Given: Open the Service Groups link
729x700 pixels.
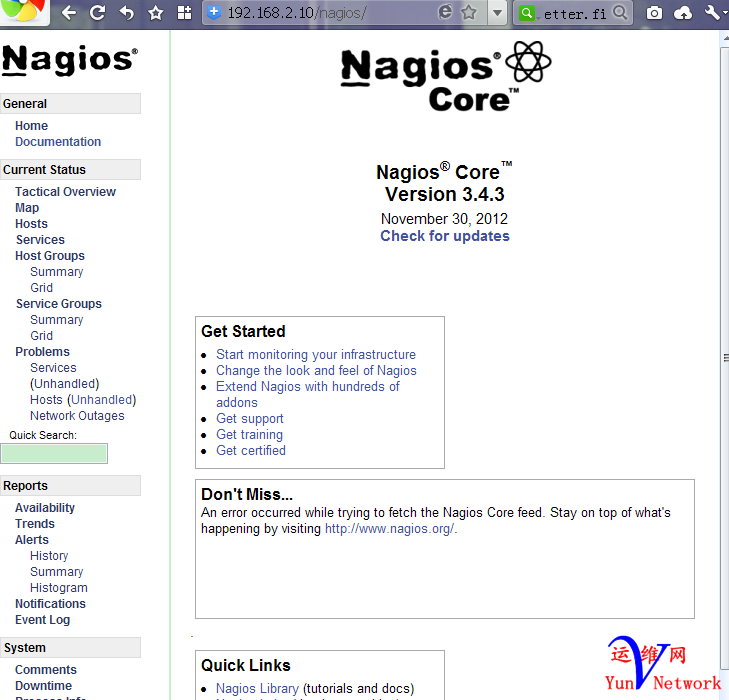Looking at the screenshot, I should point(59,304).
